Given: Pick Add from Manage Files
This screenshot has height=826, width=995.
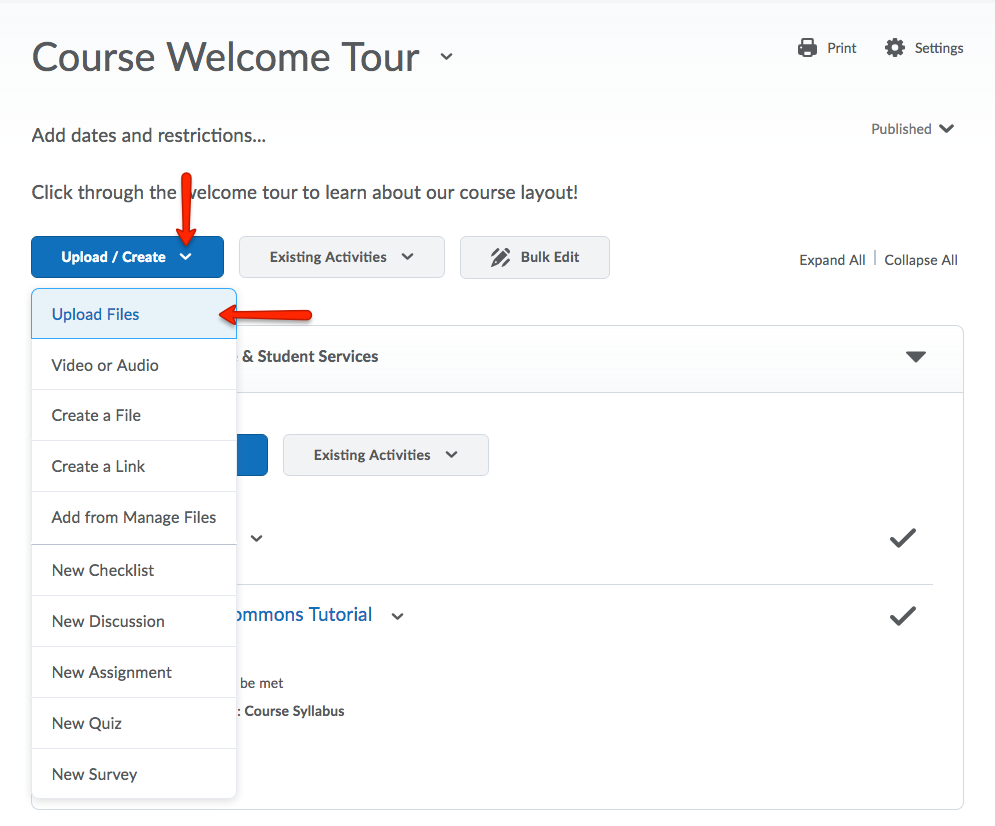Looking at the screenshot, I should (134, 517).
